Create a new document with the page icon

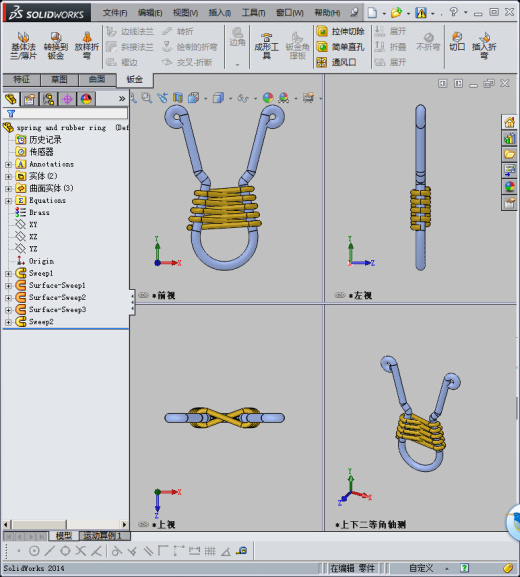[x=372, y=13]
